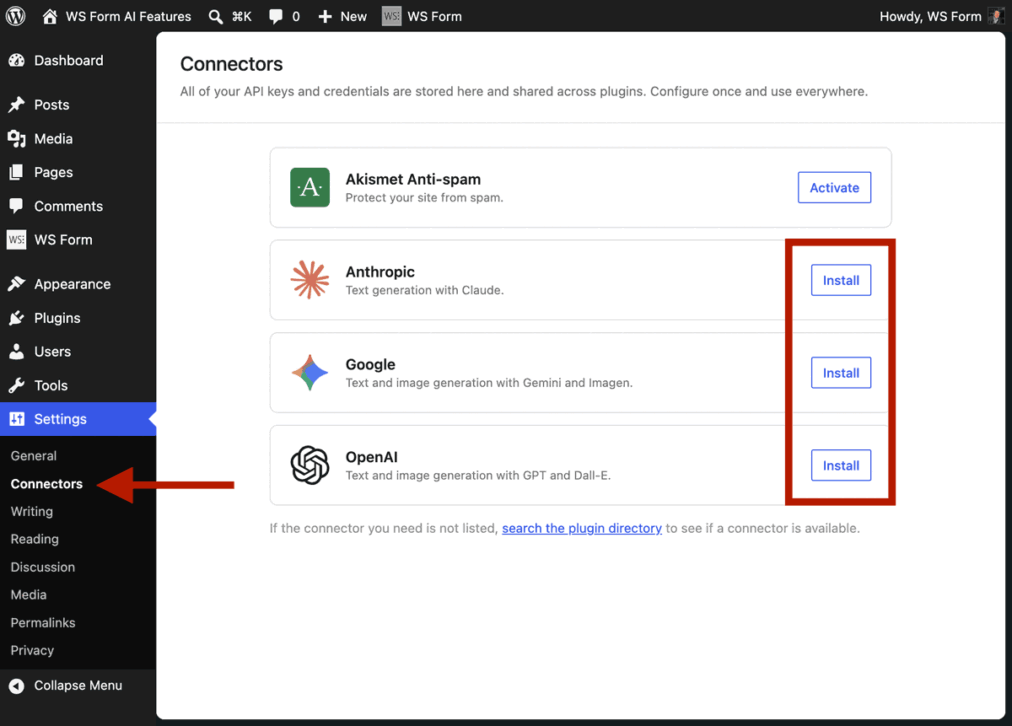
Task: Open the comments bubble in admin bar
Action: (x=276, y=17)
